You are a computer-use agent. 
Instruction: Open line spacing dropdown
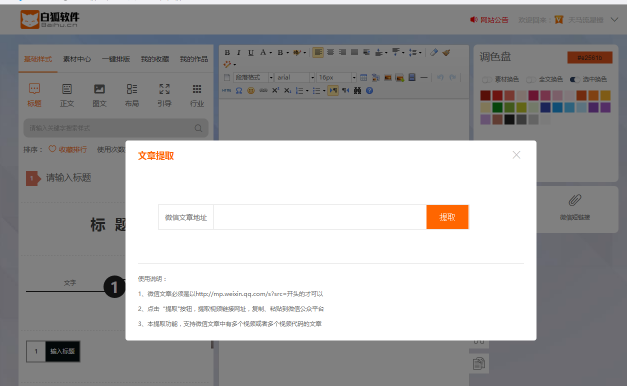(420, 52)
